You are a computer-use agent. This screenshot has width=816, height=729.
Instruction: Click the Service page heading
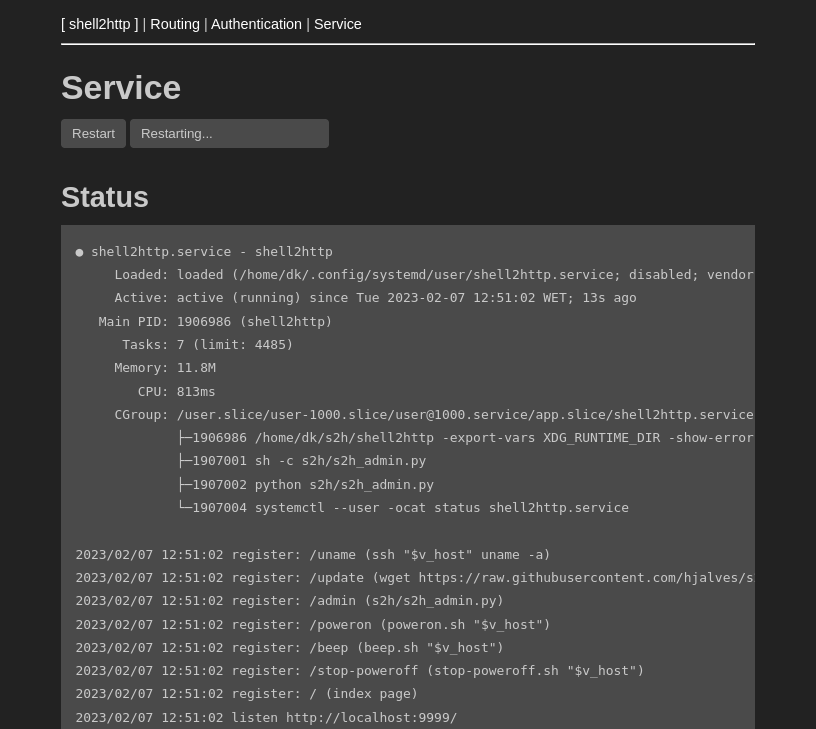[x=121, y=87]
